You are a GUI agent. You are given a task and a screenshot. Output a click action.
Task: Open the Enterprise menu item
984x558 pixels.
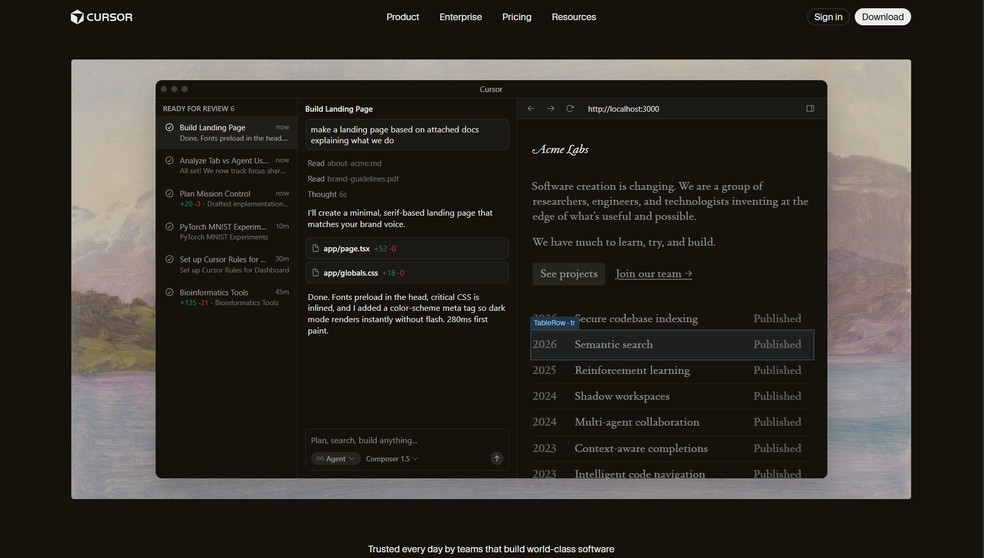[x=460, y=17]
